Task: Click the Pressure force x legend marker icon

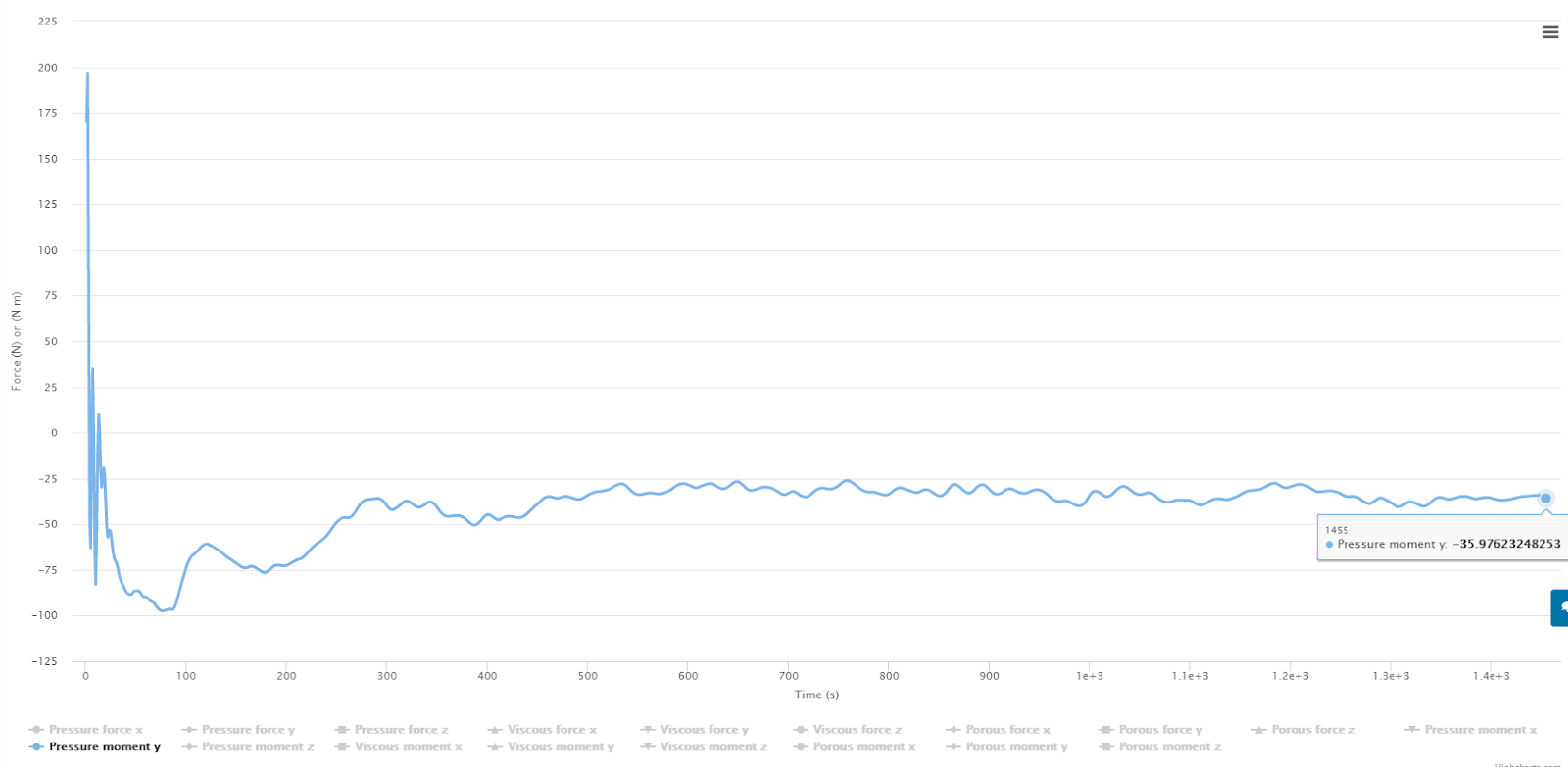Action: pos(36,730)
